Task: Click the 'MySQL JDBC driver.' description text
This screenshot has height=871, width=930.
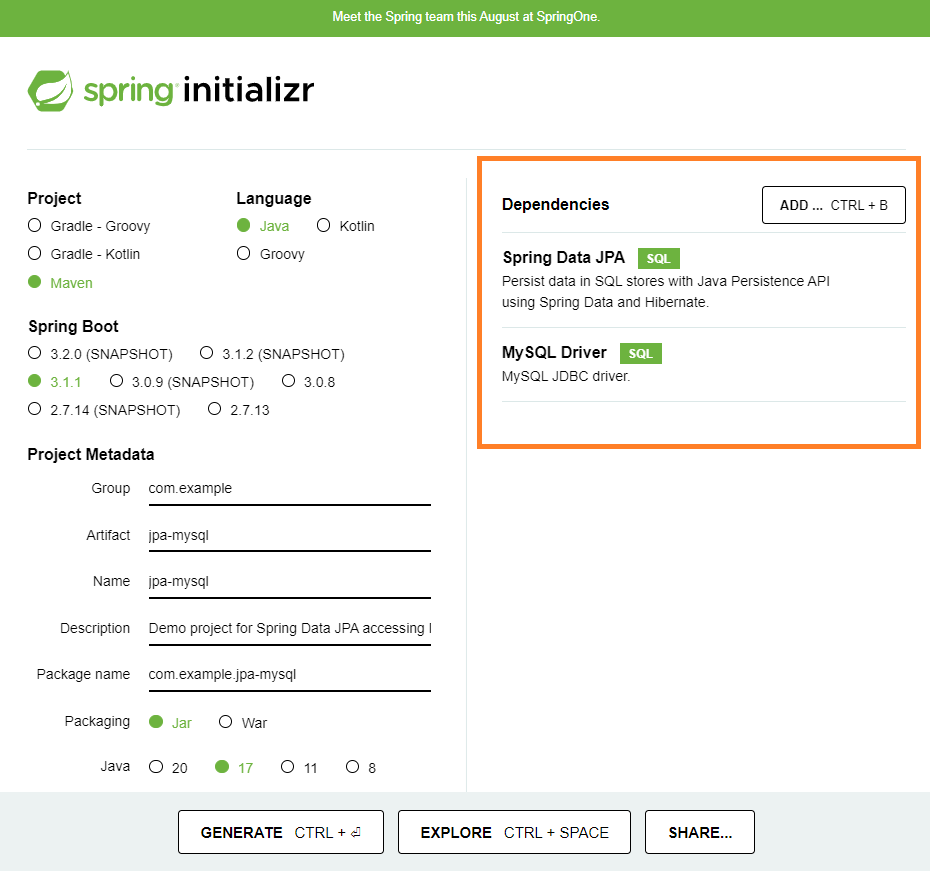Action: [x=566, y=377]
